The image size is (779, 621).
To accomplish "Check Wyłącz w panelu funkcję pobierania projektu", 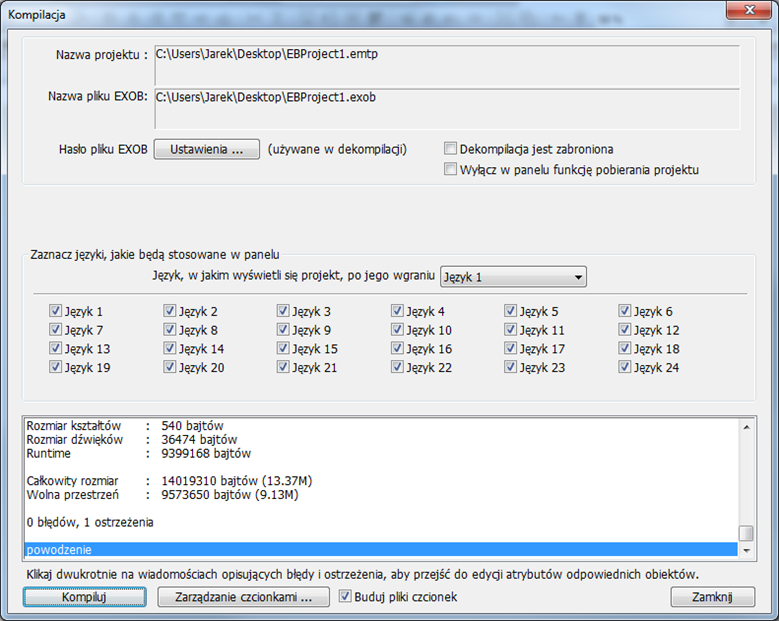I will pyautogui.click(x=450, y=169).
